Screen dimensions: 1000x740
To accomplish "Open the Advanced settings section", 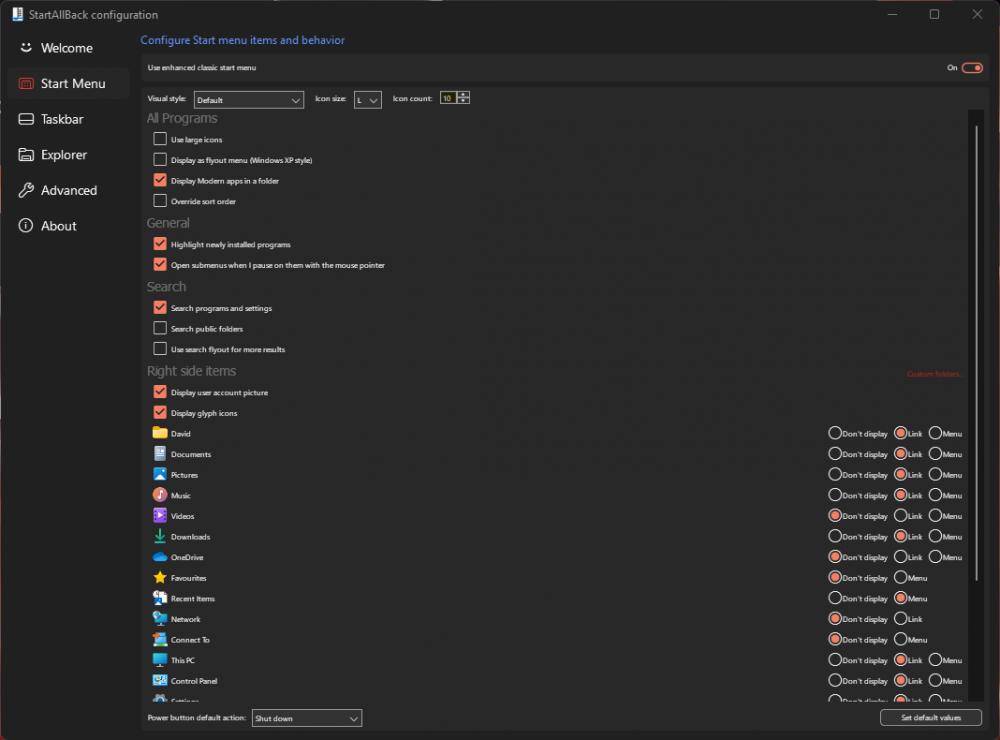I will pos(66,190).
